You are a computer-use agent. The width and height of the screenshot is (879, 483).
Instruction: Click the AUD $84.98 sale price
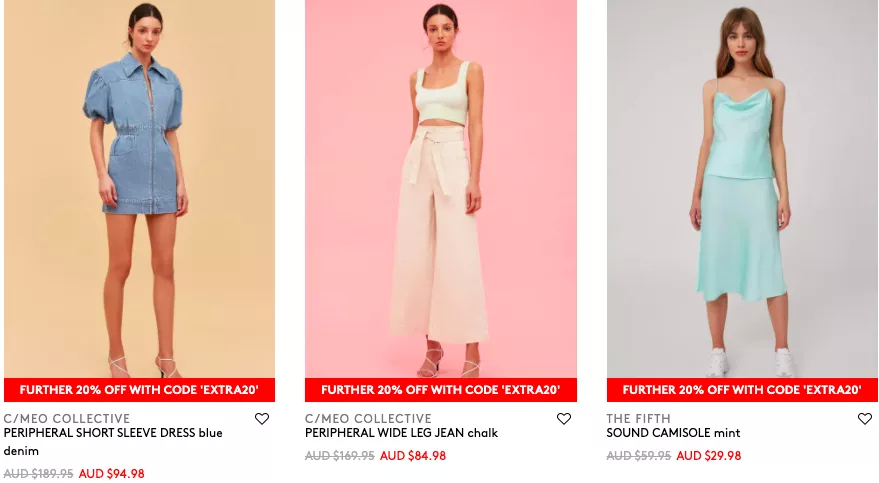[x=413, y=456]
